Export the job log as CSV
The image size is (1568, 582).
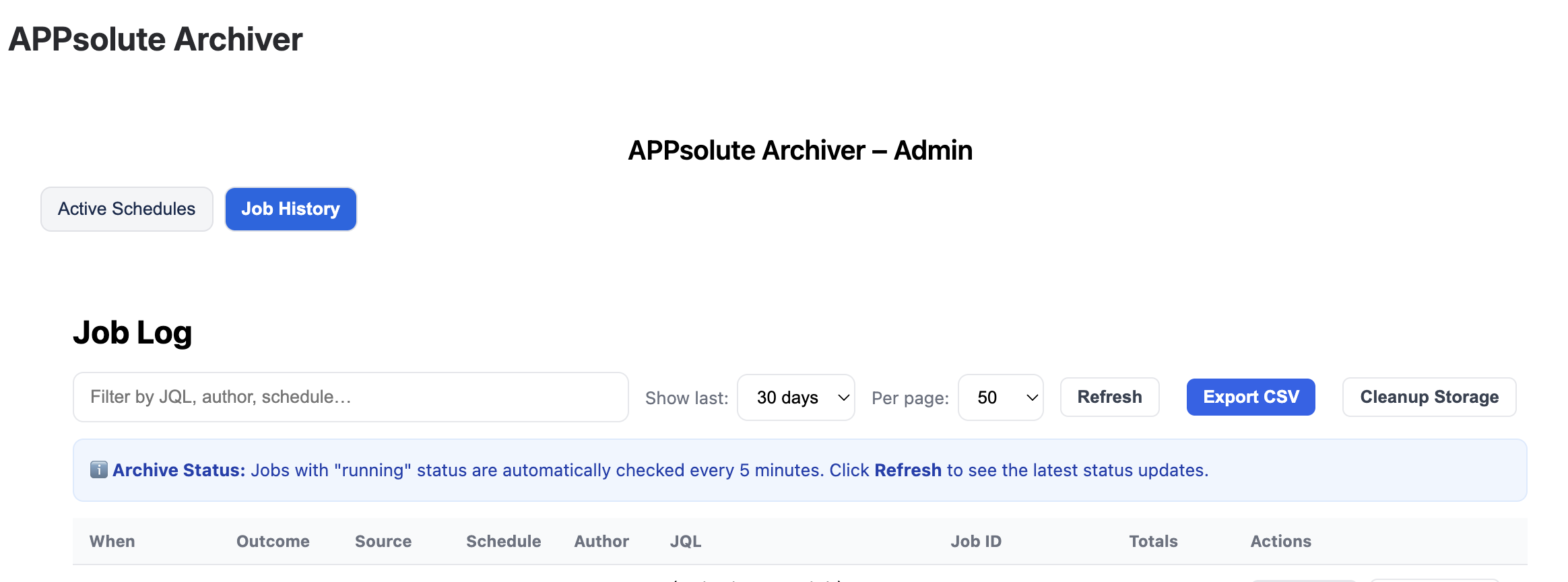(x=1250, y=397)
